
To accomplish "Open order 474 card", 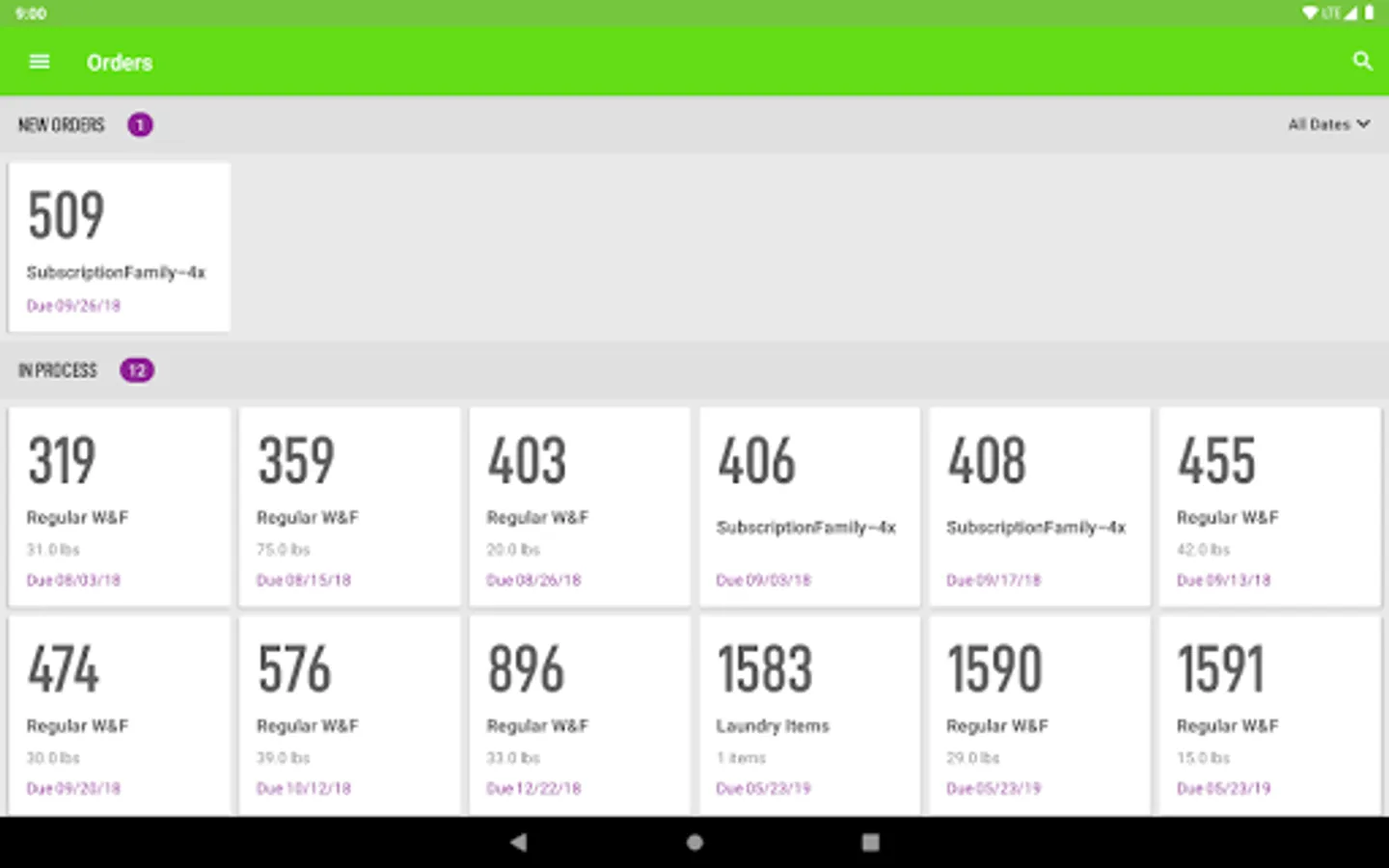I will [120, 717].
